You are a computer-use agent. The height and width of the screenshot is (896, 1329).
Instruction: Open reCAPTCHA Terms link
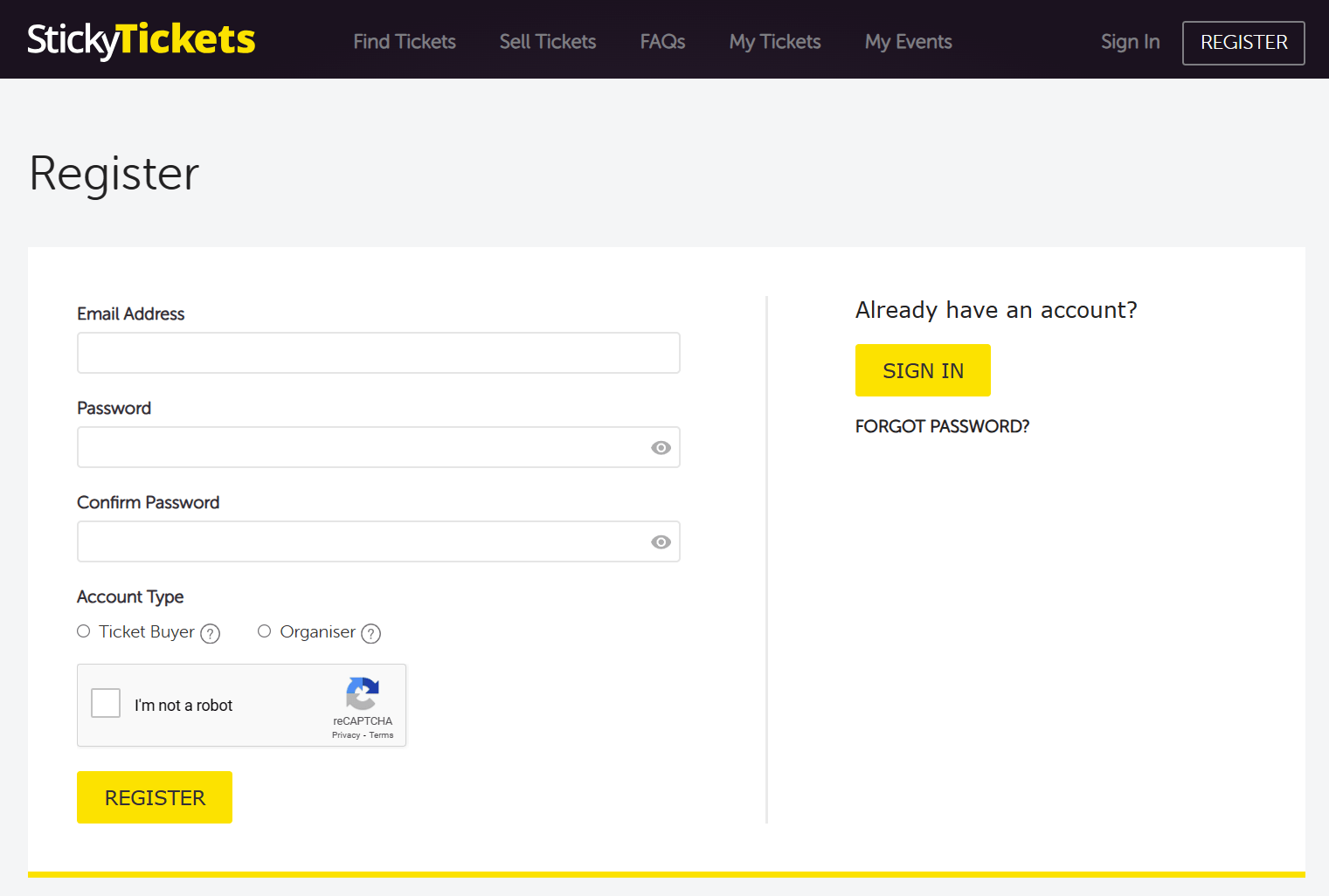(x=381, y=735)
